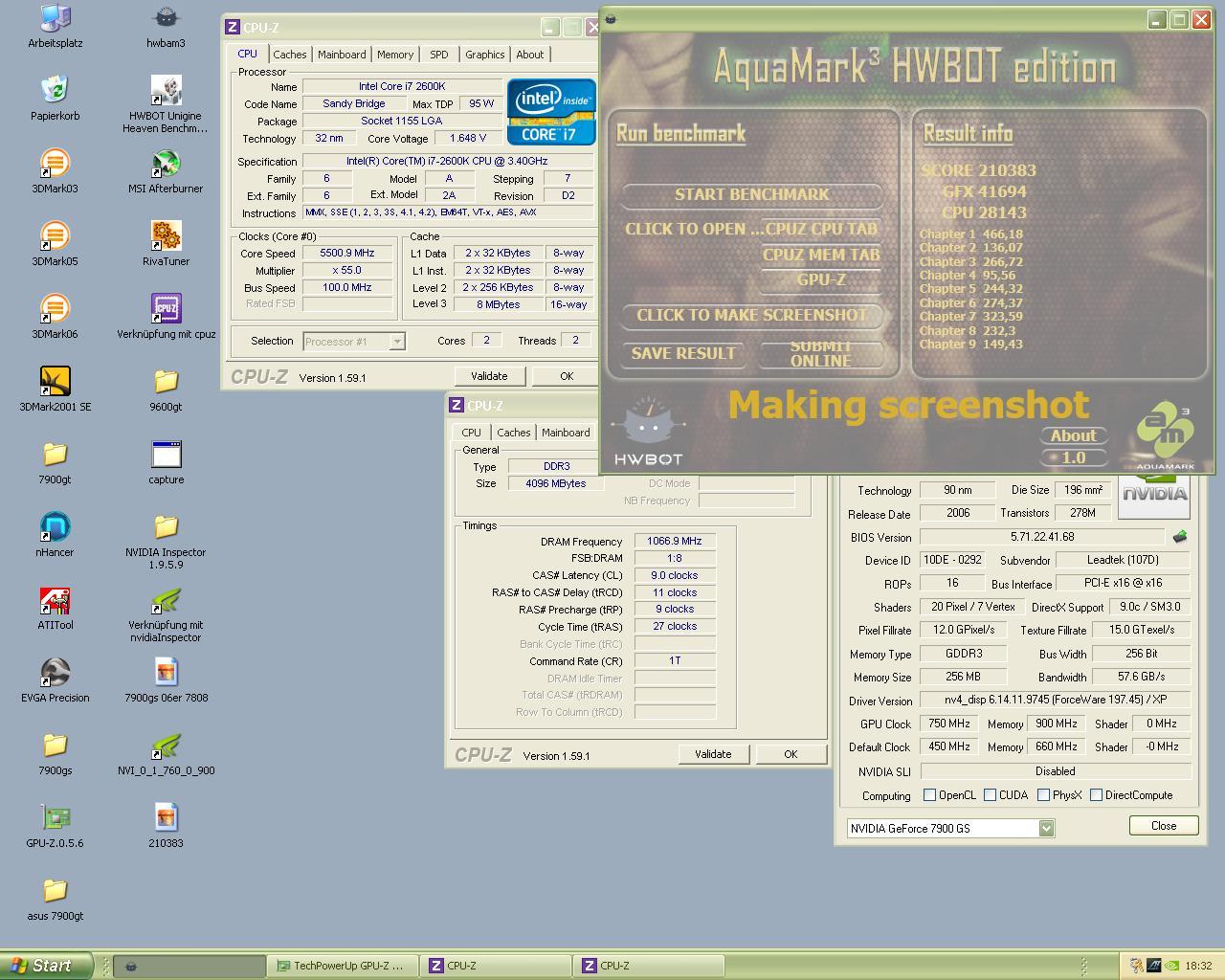Click SAVE RESULT in AquaMark
The width and height of the screenshot is (1225, 980).
click(x=683, y=354)
